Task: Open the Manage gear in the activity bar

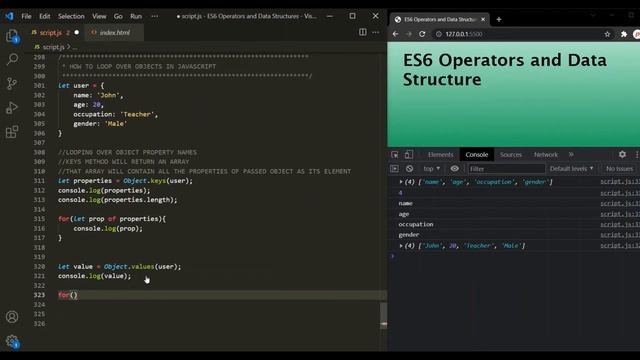Action: click(12, 341)
